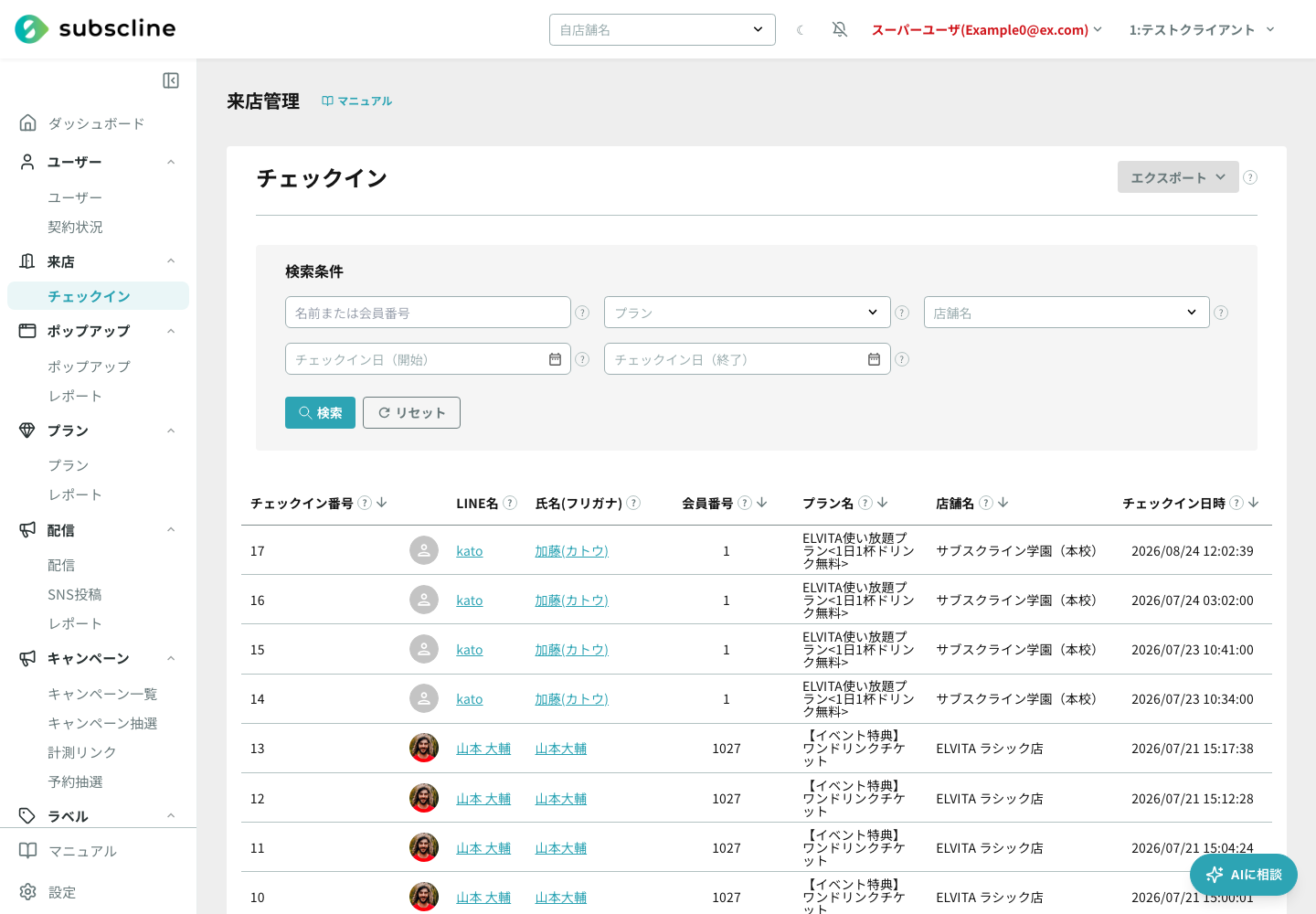Image resolution: width=1316 pixels, height=914 pixels.
Task: Click help icon next to 氏名(フリガナ) header
Action: (633, 503)
